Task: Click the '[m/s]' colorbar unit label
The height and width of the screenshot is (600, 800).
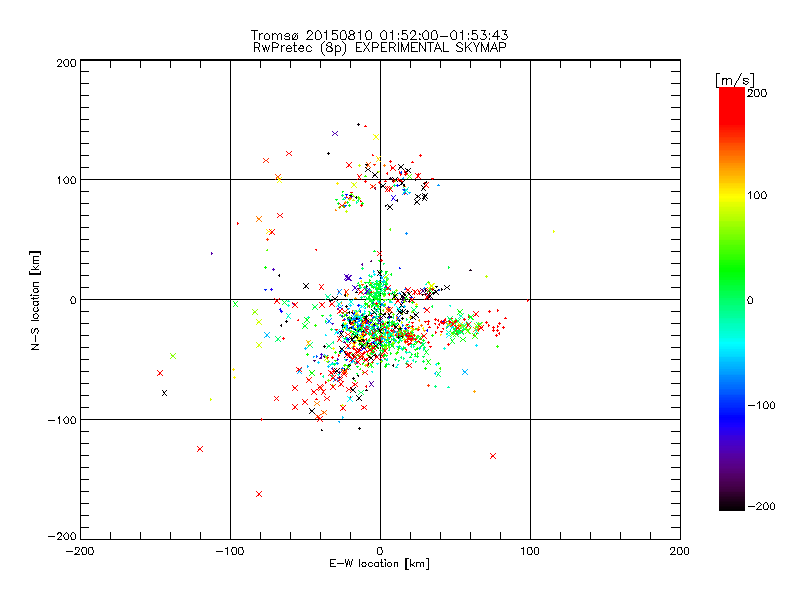Action: pos(735,80)
